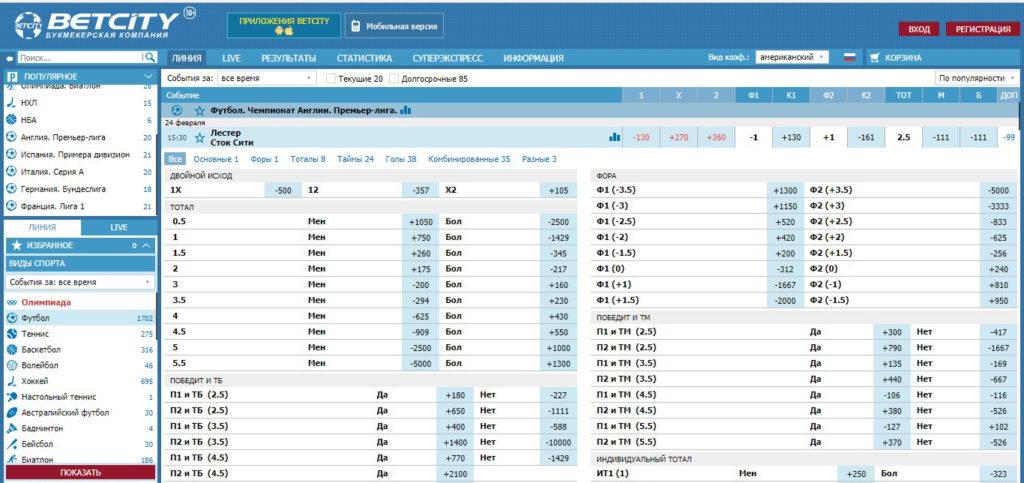This screenshot has width=1024, height=483.
Task: Select Хоккей in the sports list
Action: 36,381
